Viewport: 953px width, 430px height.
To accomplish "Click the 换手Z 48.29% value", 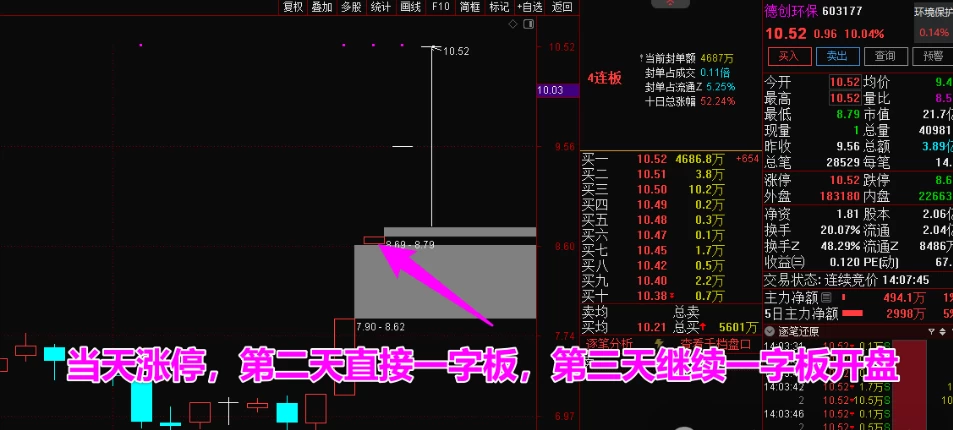I will click(841, 246).
